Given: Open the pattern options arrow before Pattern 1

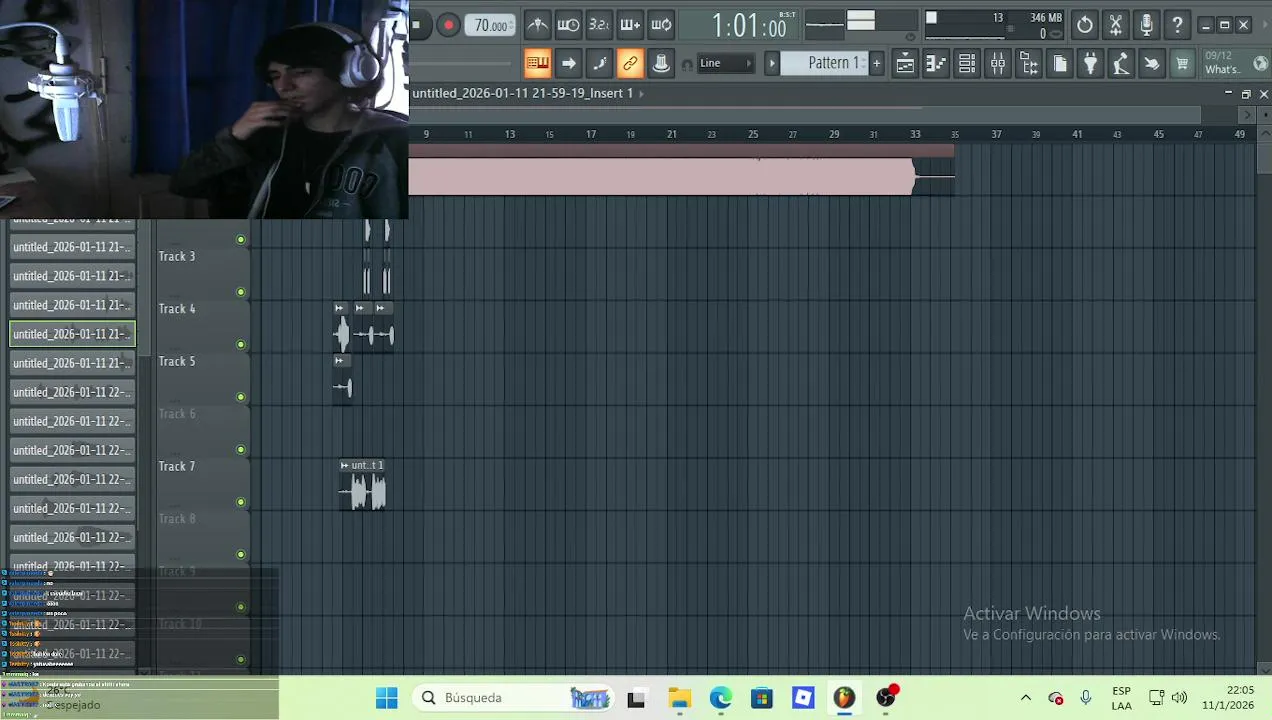Looking at the screenshot, I should pyautogui.click(x=772, y=63).
